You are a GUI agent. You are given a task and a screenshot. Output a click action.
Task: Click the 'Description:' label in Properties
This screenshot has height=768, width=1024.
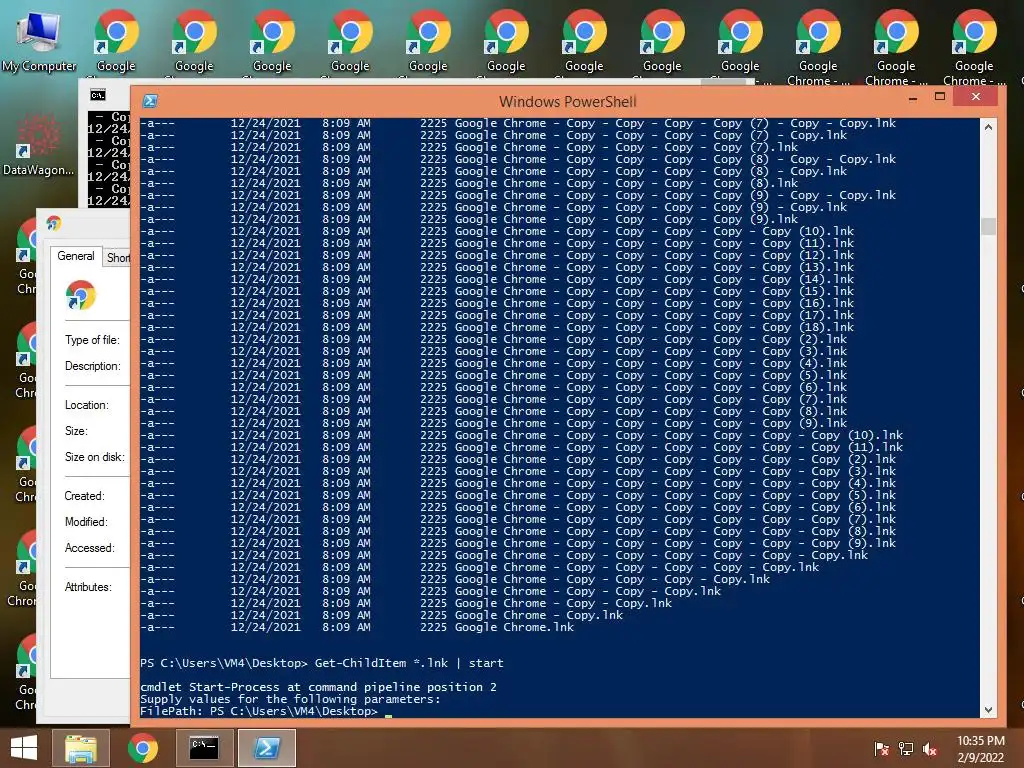(93, 366)
